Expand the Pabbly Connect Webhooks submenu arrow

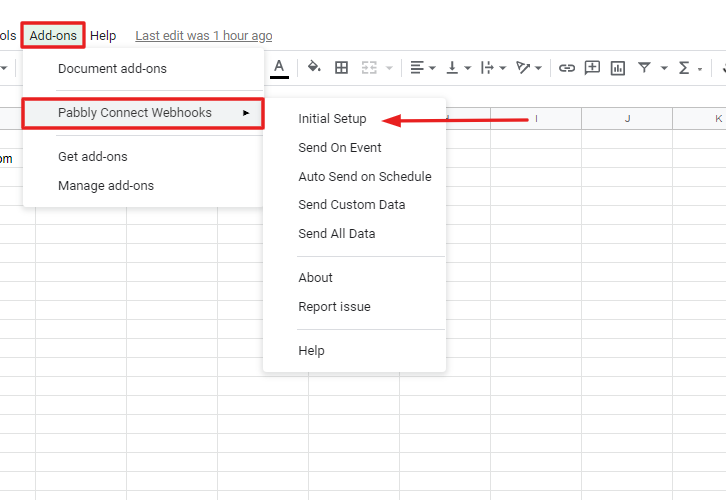coord(246,113)
